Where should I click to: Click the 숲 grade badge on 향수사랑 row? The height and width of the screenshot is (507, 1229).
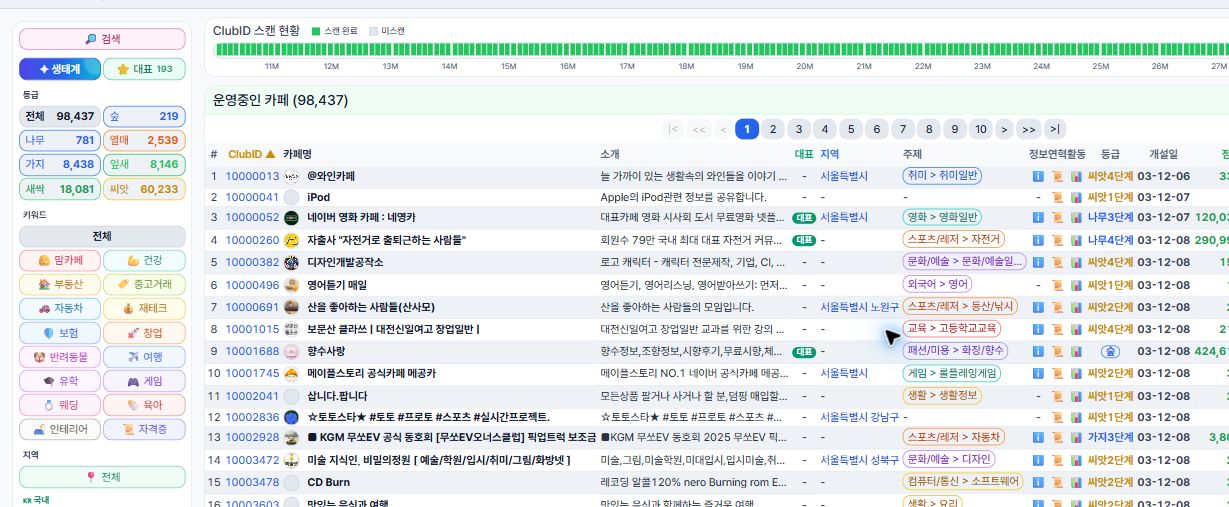tap(1110, 352)
